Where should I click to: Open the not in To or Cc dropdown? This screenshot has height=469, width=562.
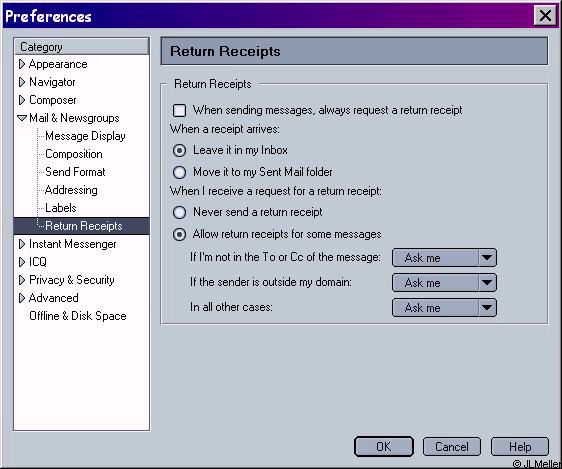pos(444,258)
